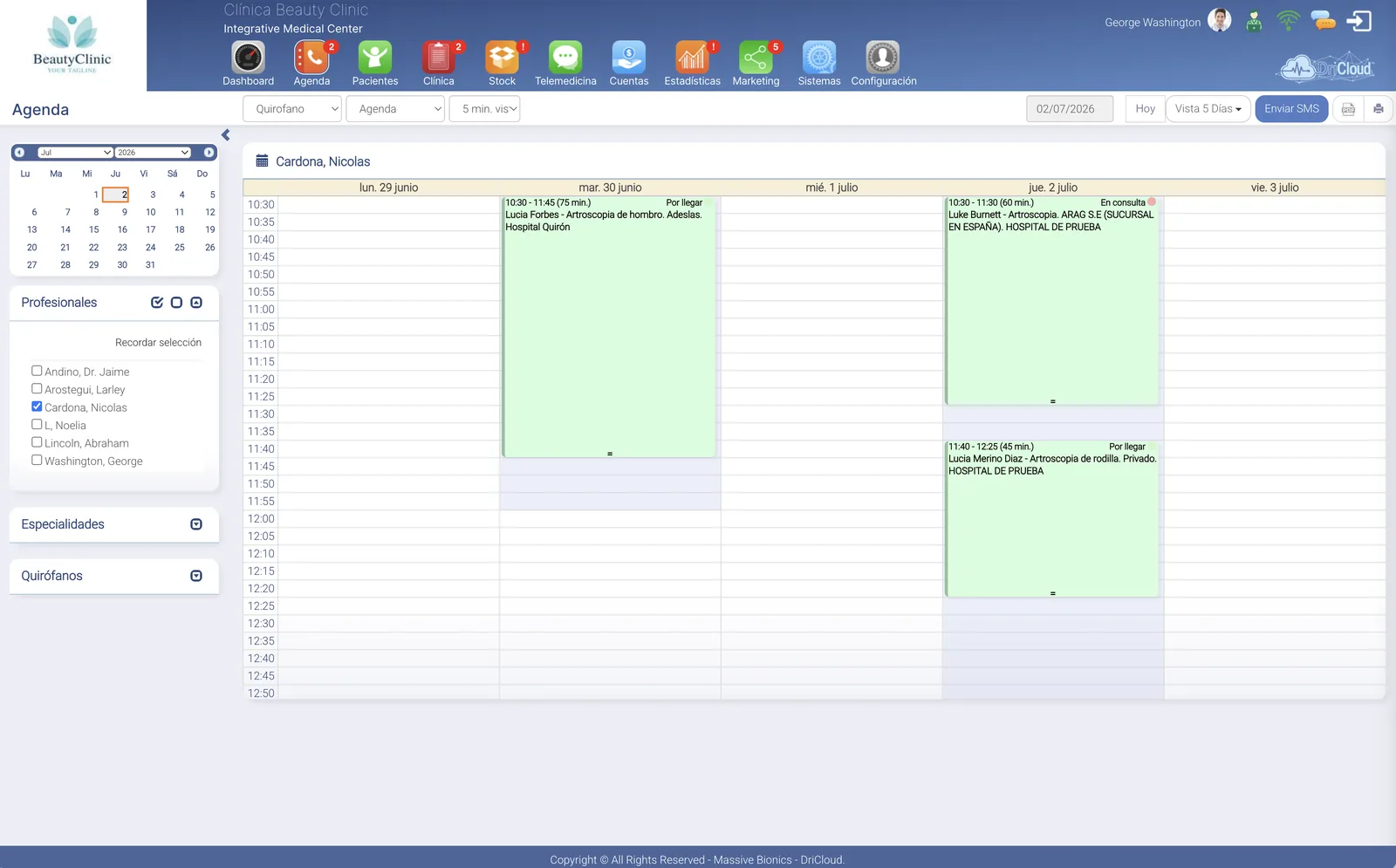Expand the Quirófanos panel
Image resolution: width=1396 pixels, height=868 pixels.
click(x=196, y=576)
